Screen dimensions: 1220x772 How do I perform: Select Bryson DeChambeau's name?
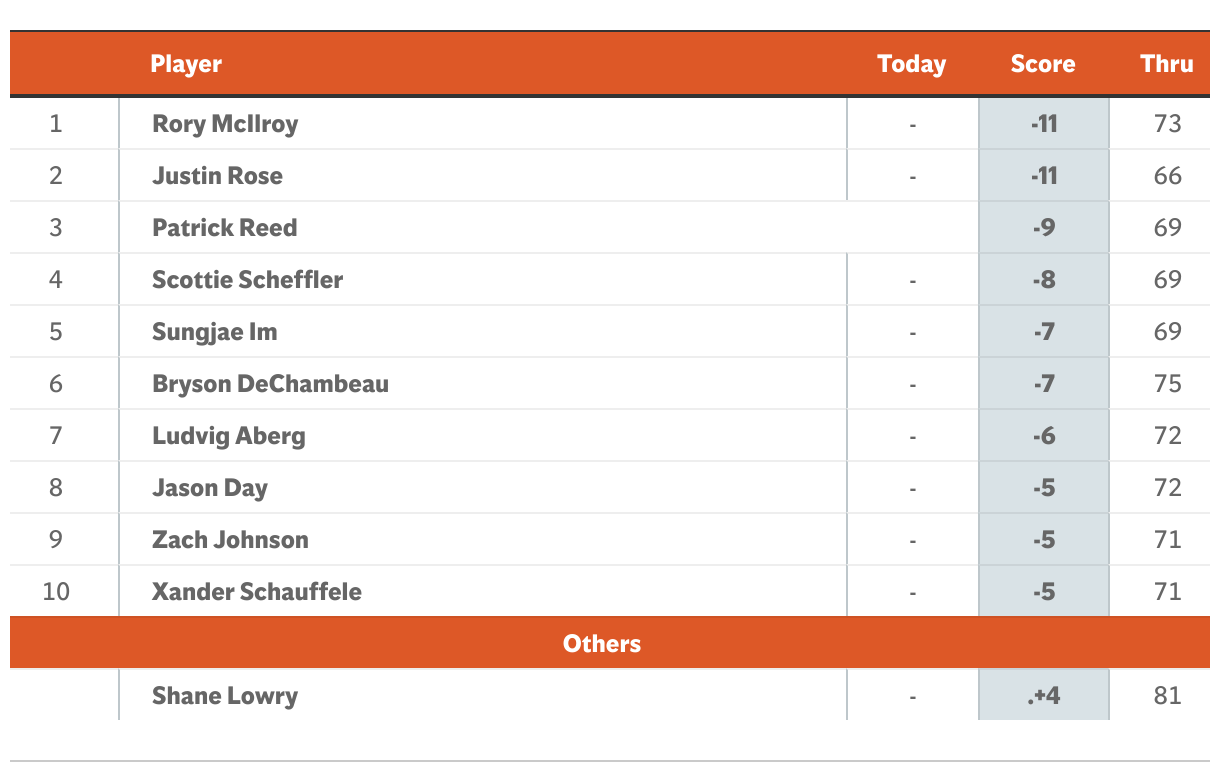(x=270, y=384)
